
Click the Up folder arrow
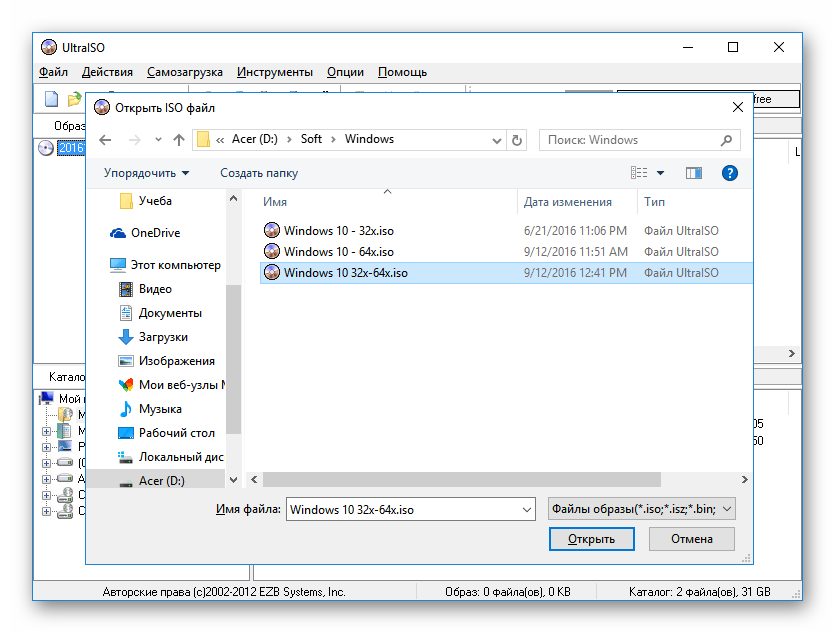point(179,140)
